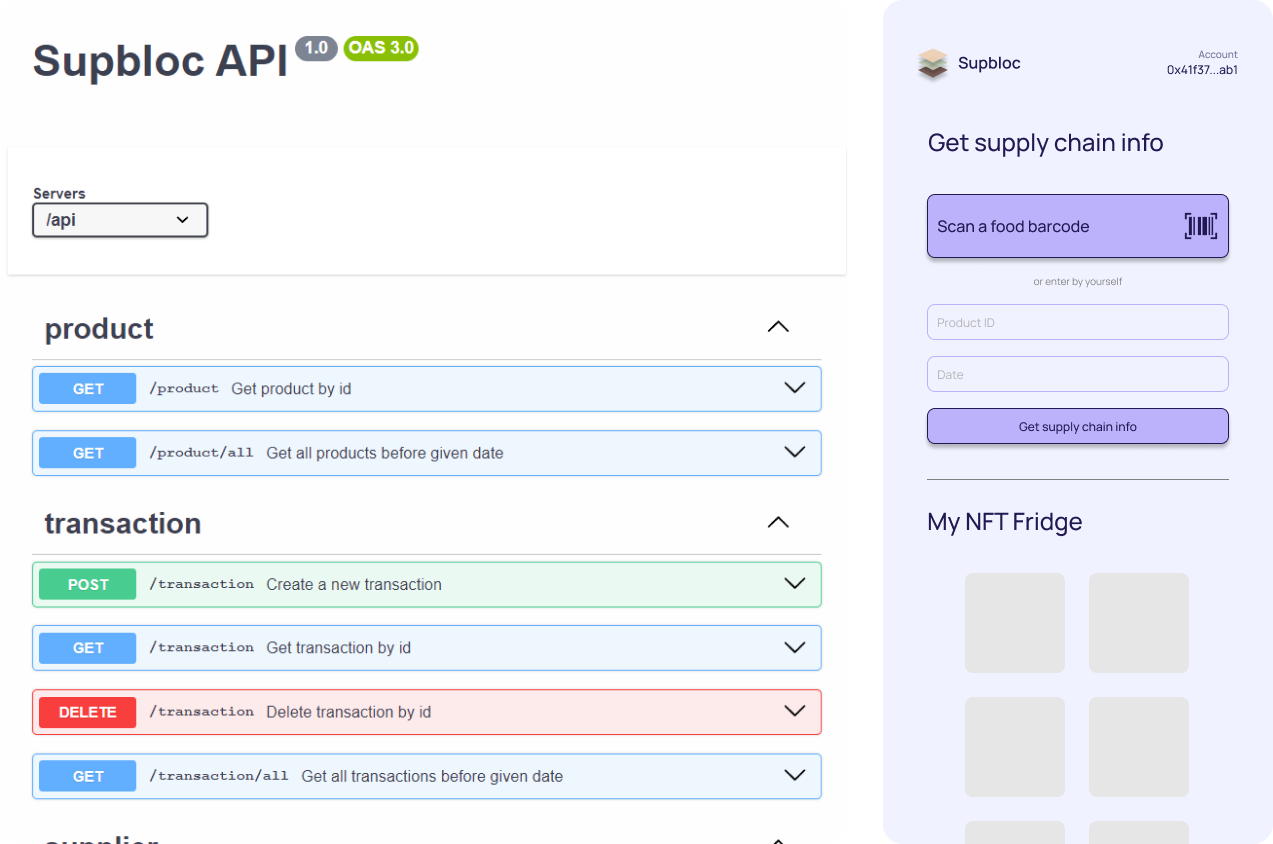Select the top-right NFT Fridge tile

coord(1138,623)
